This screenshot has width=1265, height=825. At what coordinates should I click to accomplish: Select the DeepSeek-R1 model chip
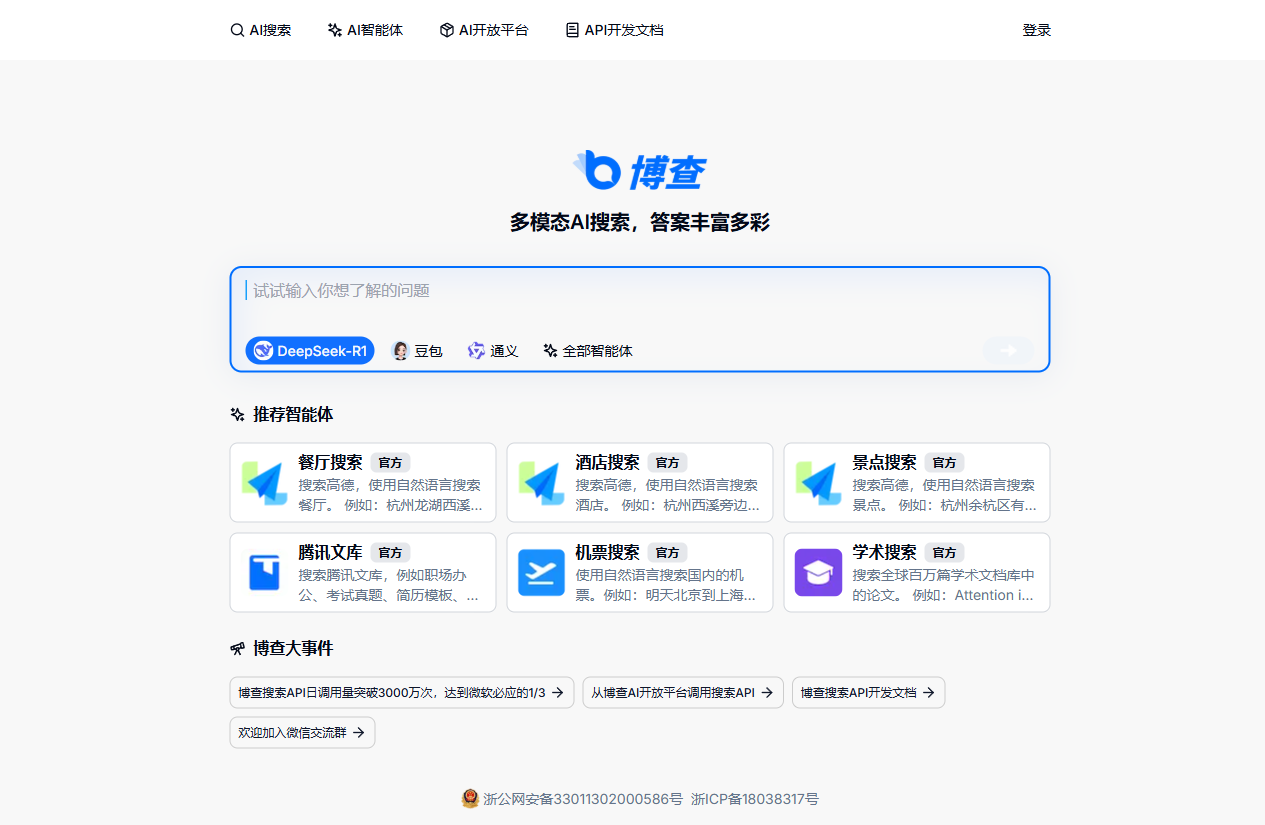point(310,351)
